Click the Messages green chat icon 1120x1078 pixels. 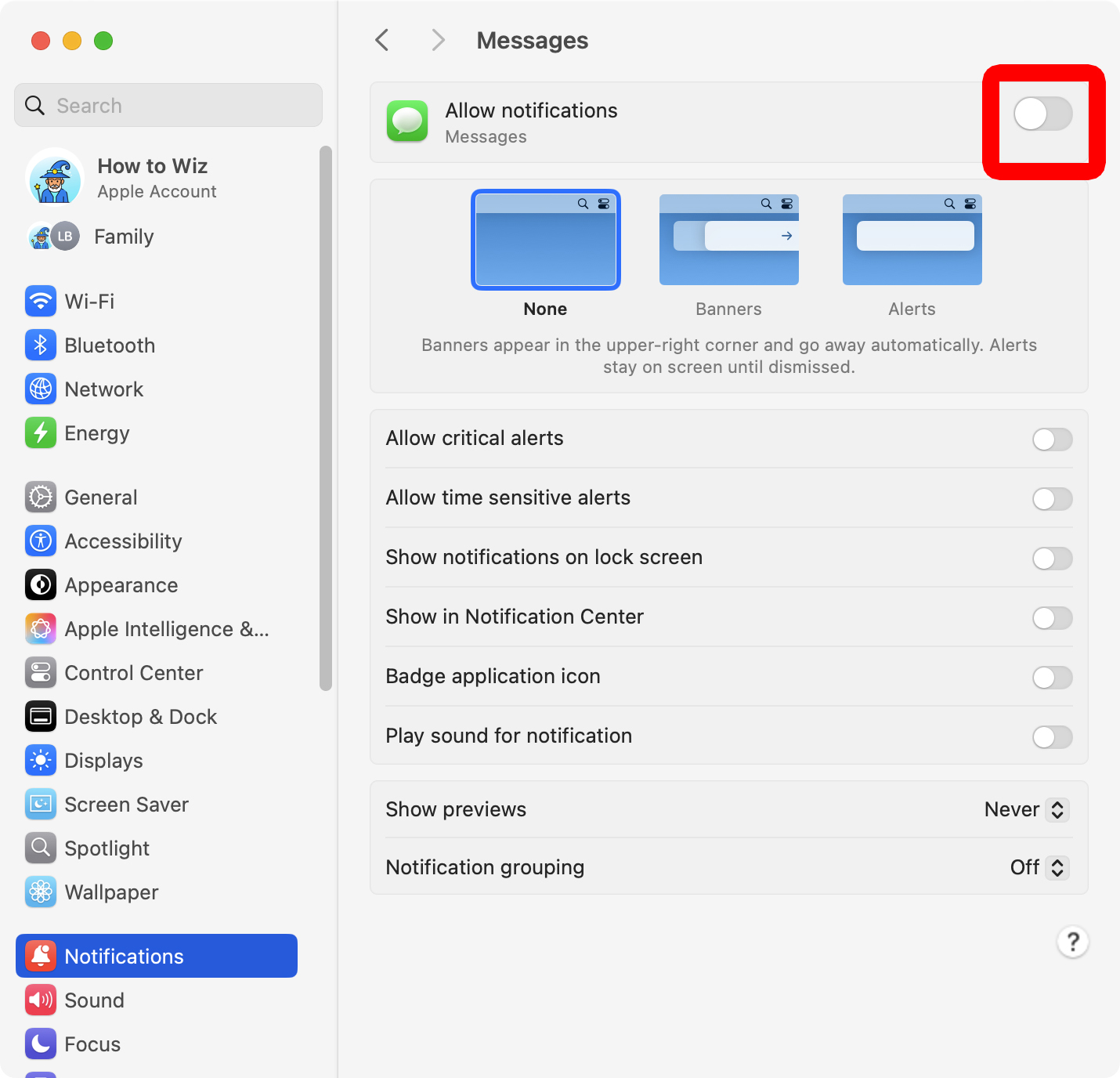(406, 122)
